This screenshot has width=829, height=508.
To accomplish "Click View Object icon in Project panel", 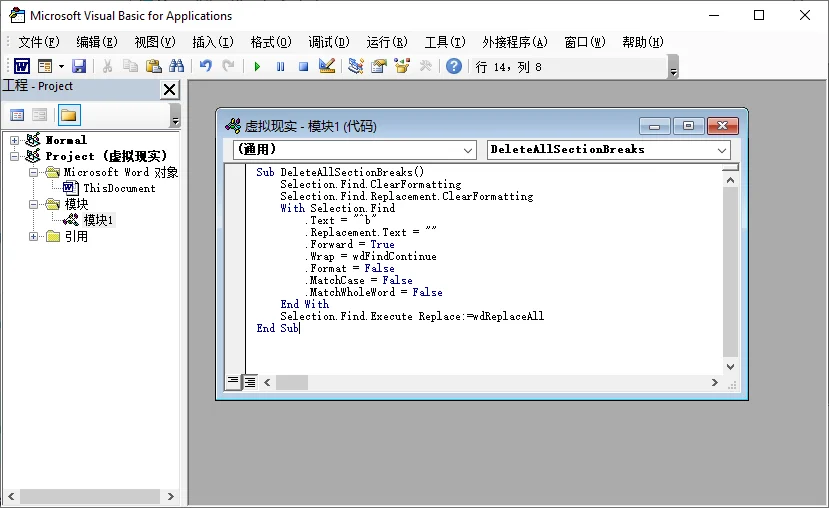I will 40,115.
